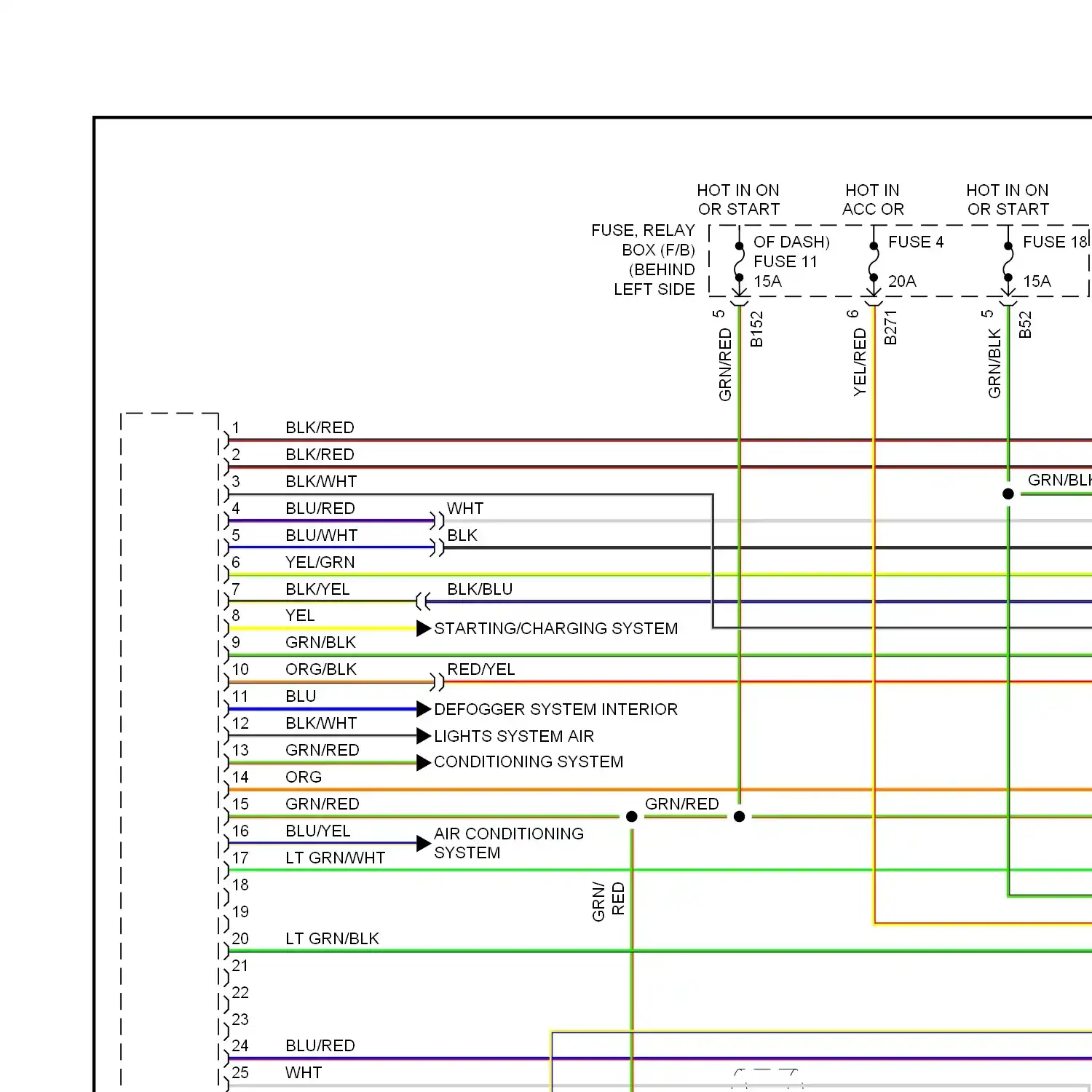Screen dimensions: 1092x1092
Task: Click pin 13 GRN/RED wire label
Action: tap(323, 750)
